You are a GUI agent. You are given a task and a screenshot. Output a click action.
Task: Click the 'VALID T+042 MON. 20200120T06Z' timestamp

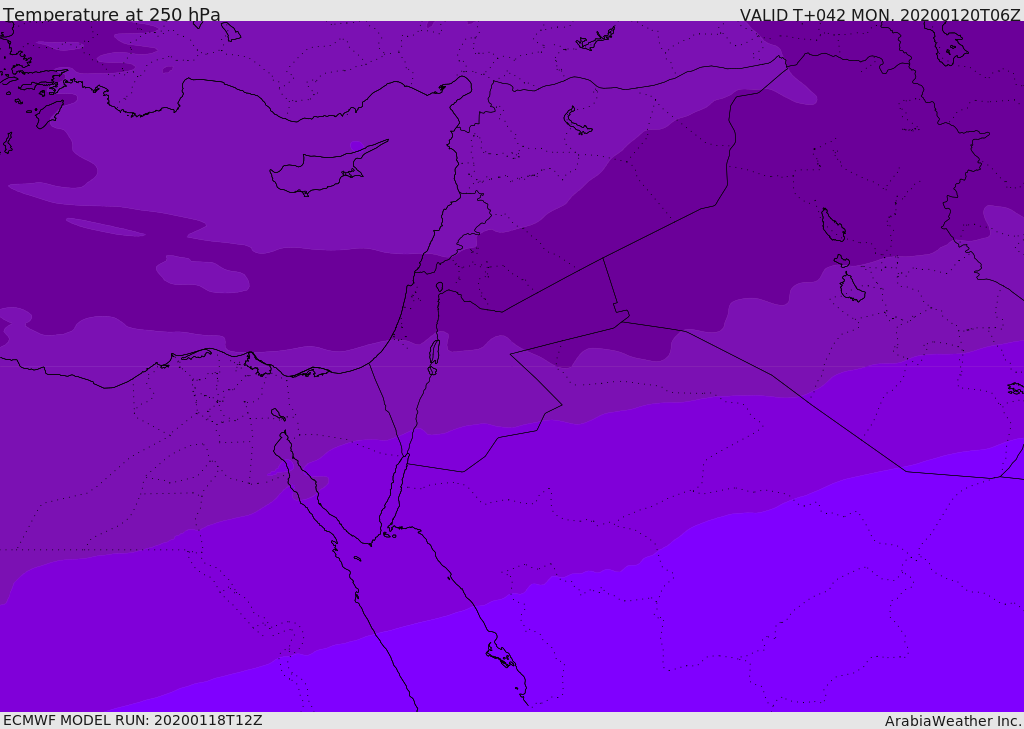[880, 15]
